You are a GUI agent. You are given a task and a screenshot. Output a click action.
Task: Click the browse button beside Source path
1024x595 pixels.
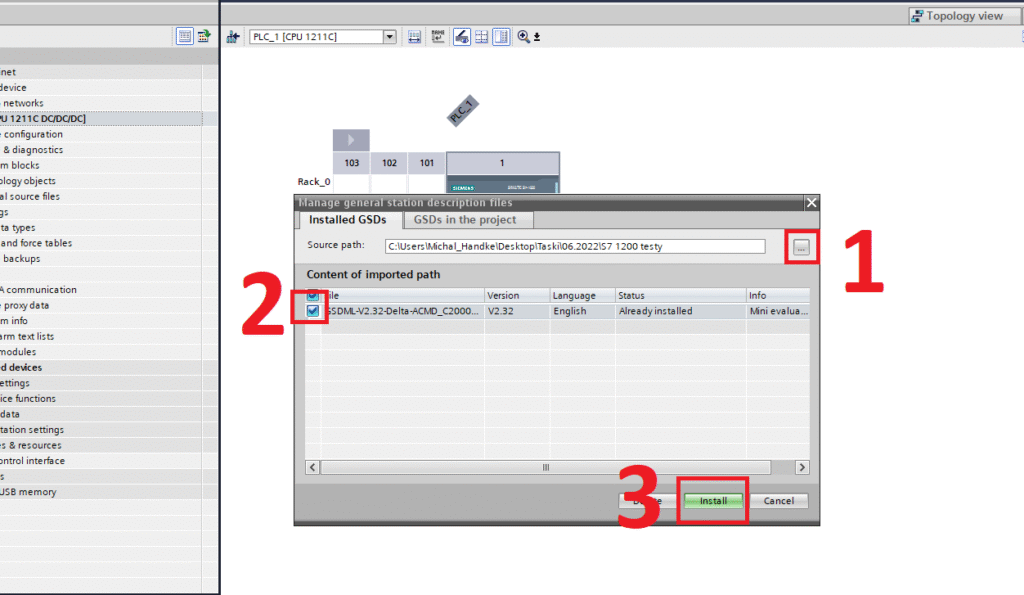tap(801, 247)
